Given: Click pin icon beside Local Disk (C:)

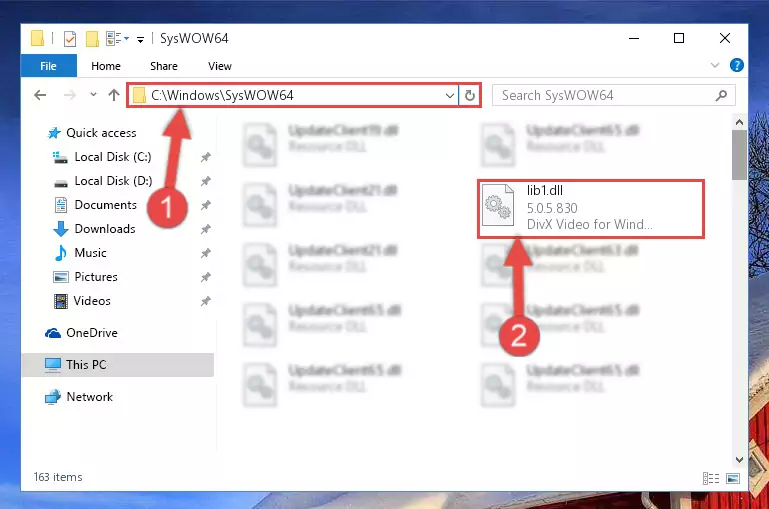Looking at the screenshot, I should [205, 157].
